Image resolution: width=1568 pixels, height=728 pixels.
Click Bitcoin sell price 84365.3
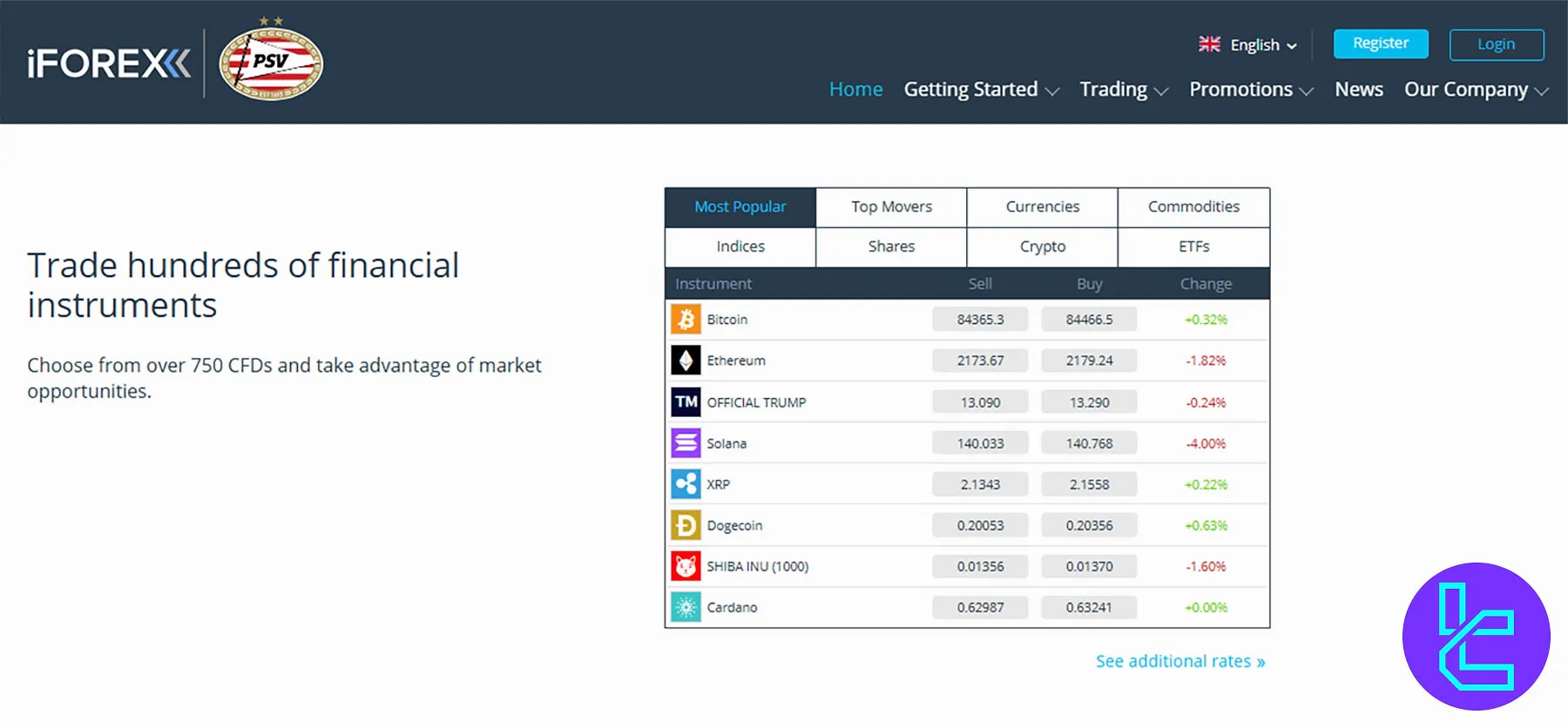click(980, 320)
